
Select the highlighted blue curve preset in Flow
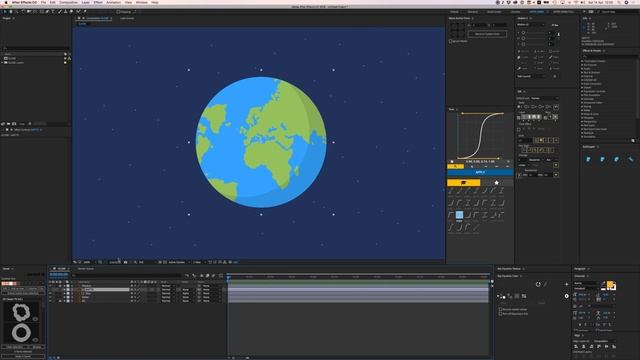tap(459, 215)
